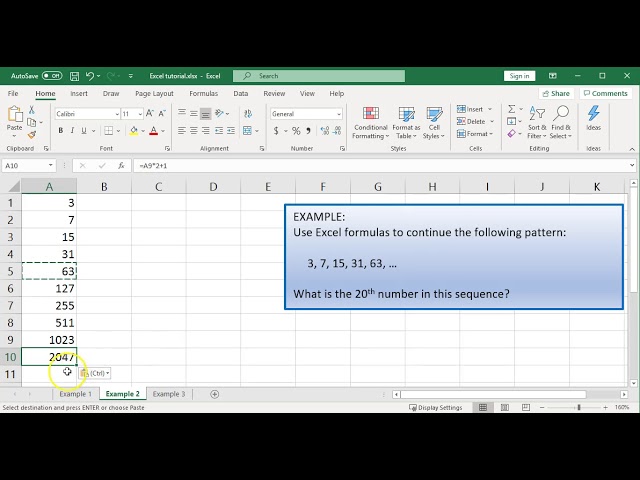Open the Formulas ribbon tab
Screen dimensions: 640x480
pyautogui.click(x=203, y=93)
